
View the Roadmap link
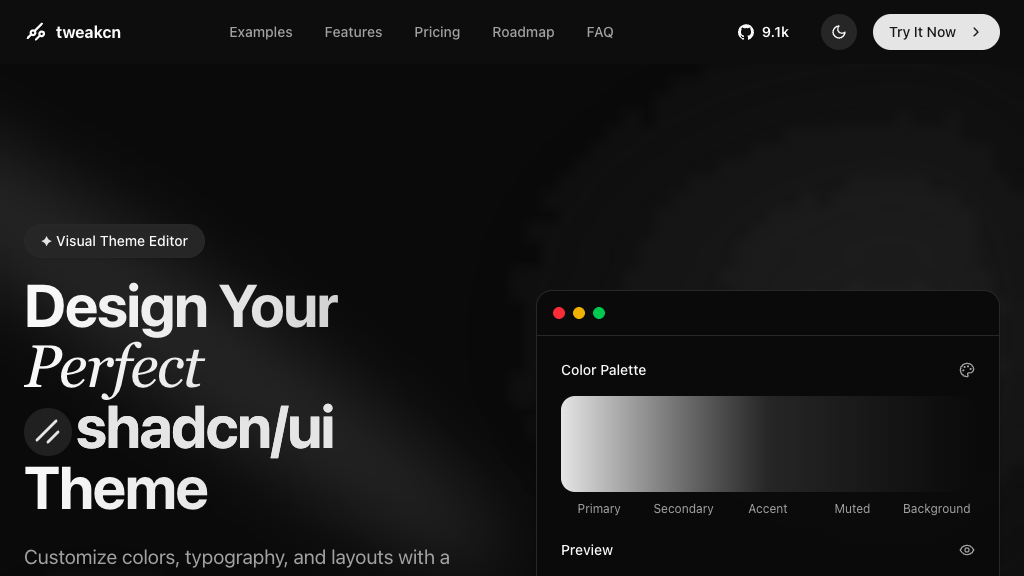[523, 32]
